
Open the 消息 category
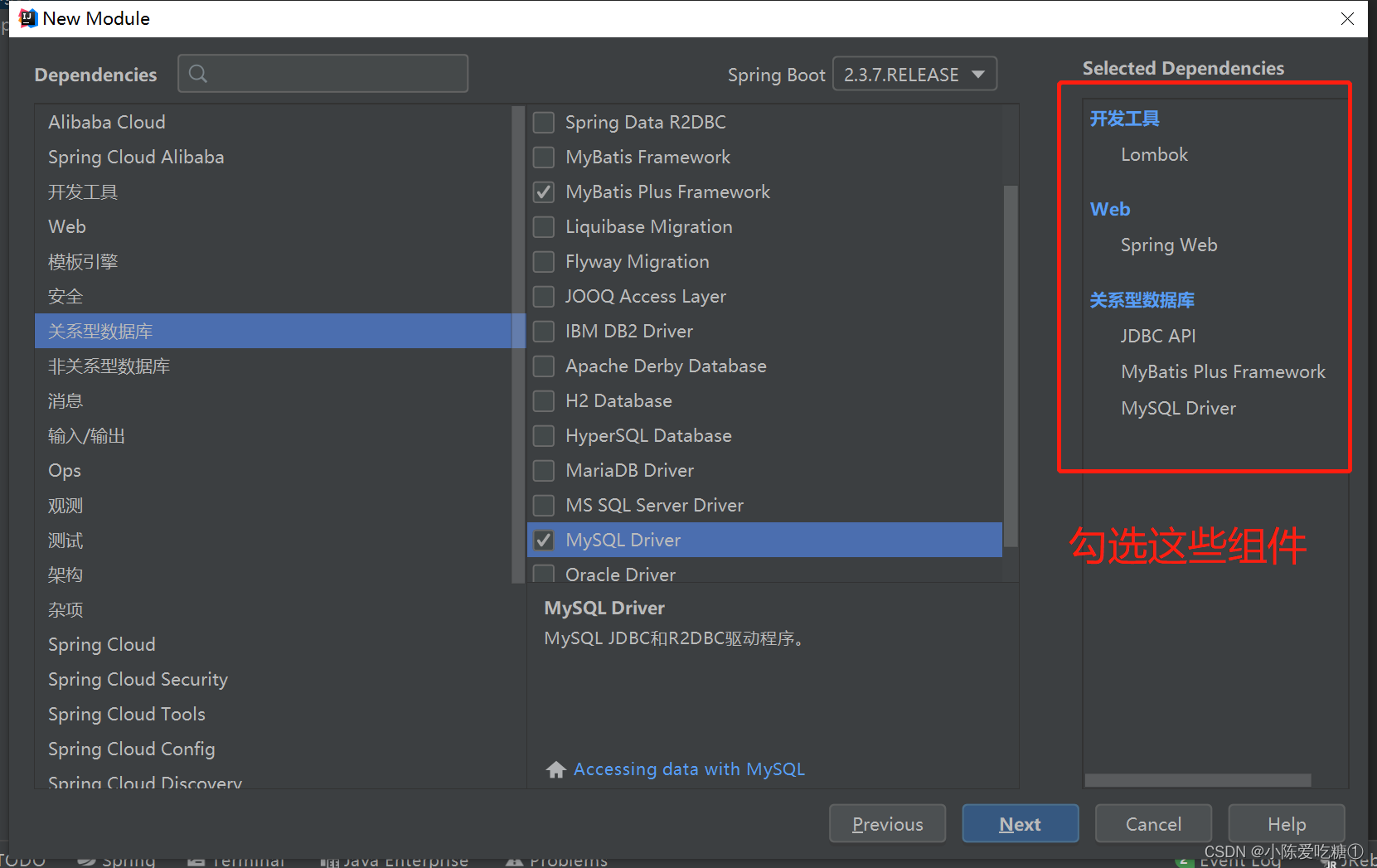274,400
